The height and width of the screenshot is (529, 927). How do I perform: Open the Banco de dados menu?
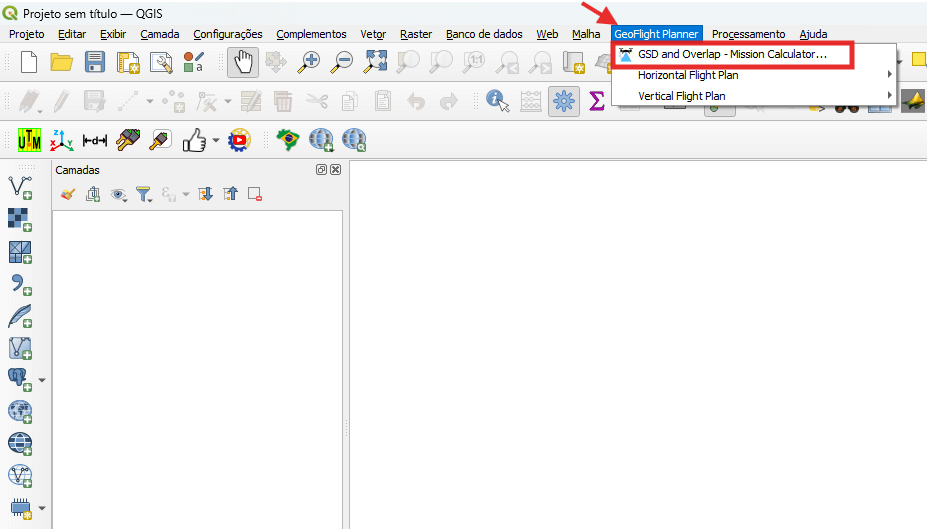coord(484,34)
